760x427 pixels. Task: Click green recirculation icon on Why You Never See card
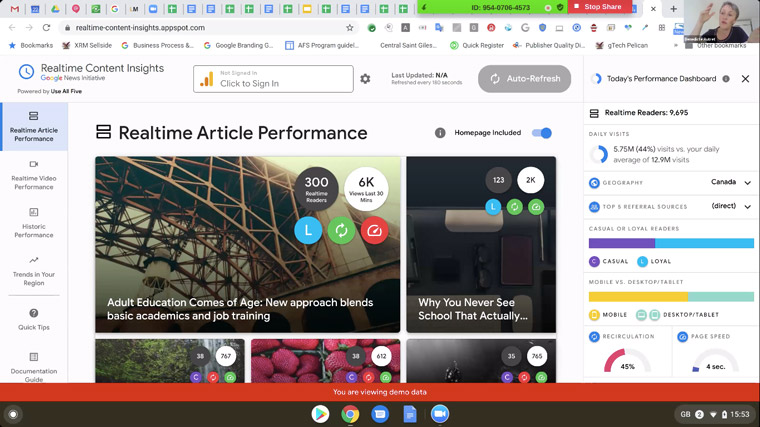[x=514, y=207]
